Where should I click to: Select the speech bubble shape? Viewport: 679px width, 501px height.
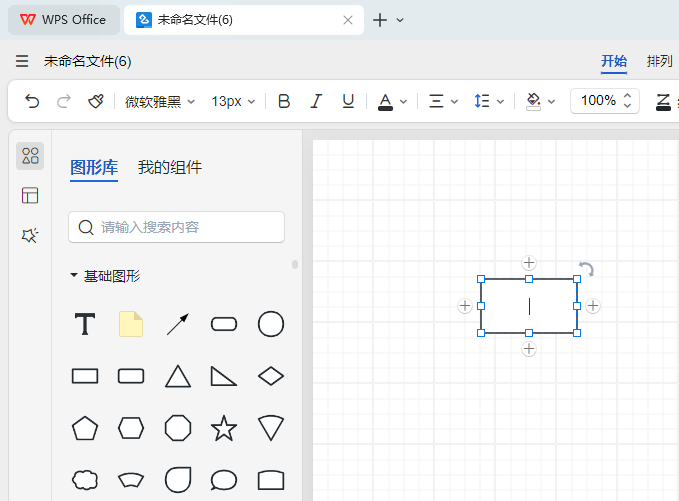[x=224, y=480]
